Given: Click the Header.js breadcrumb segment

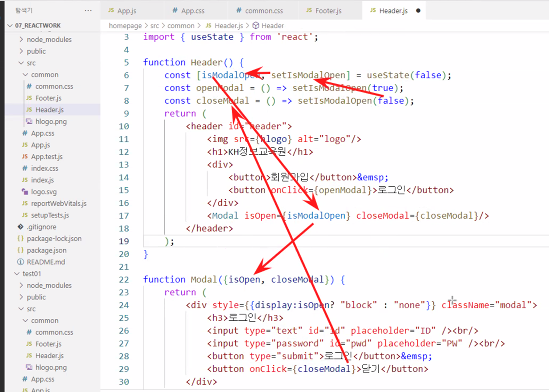Looking at the screenshot, I should pos(229,26).
